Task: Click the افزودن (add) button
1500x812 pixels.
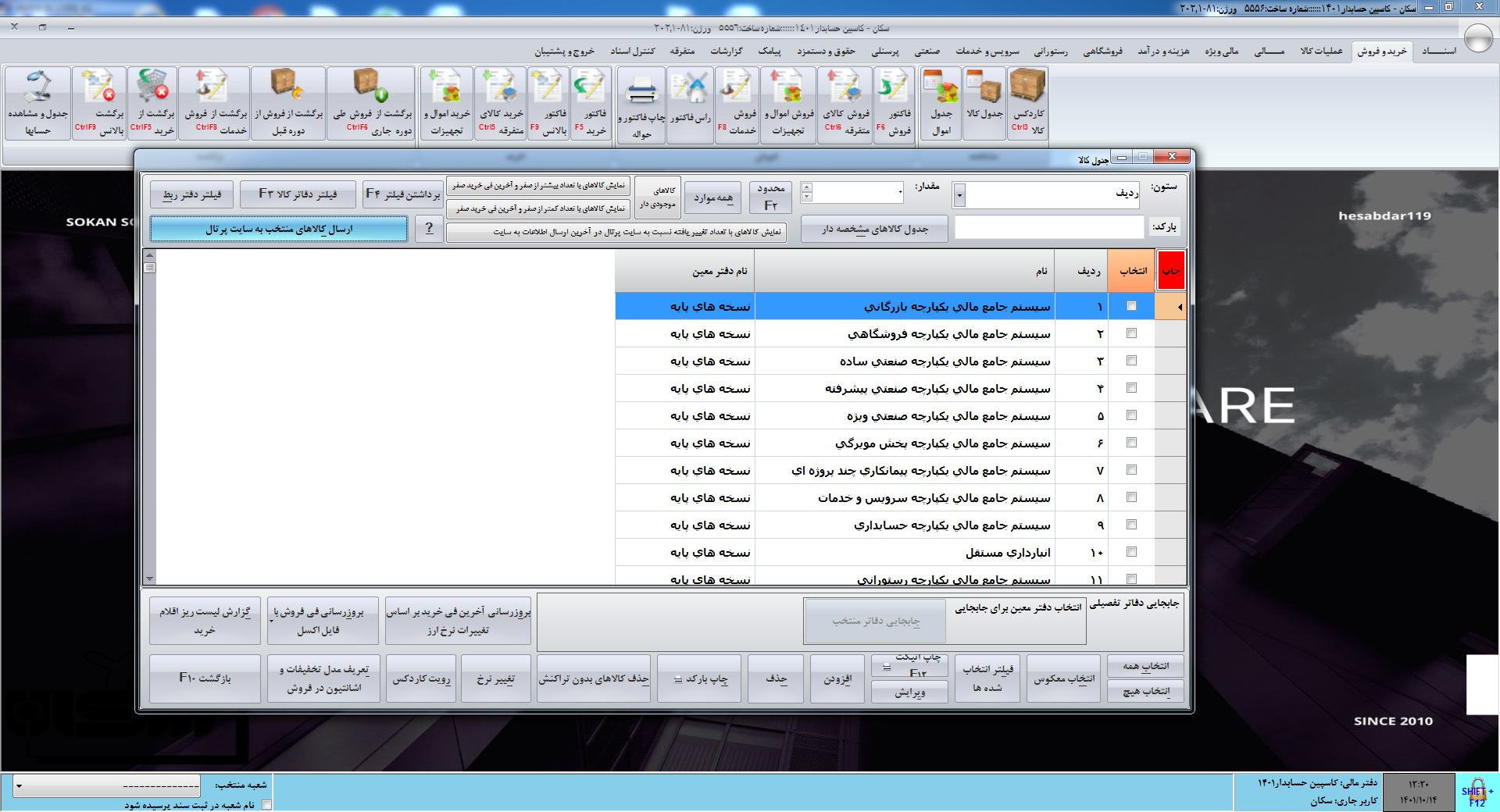Action: [837, 678]
